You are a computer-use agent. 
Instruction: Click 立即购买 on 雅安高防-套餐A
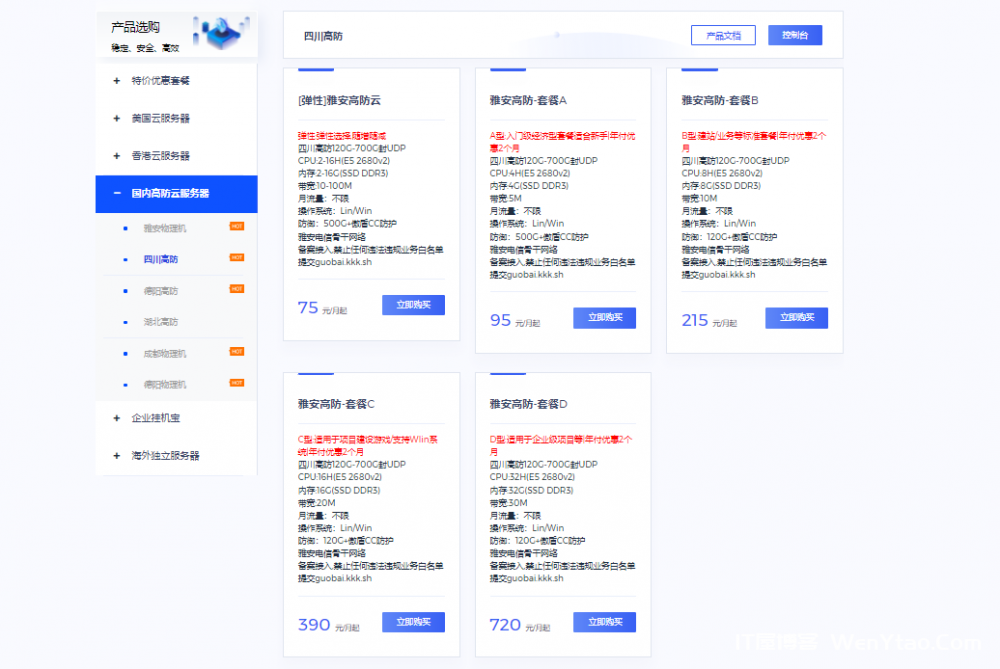tap(604, 317)
